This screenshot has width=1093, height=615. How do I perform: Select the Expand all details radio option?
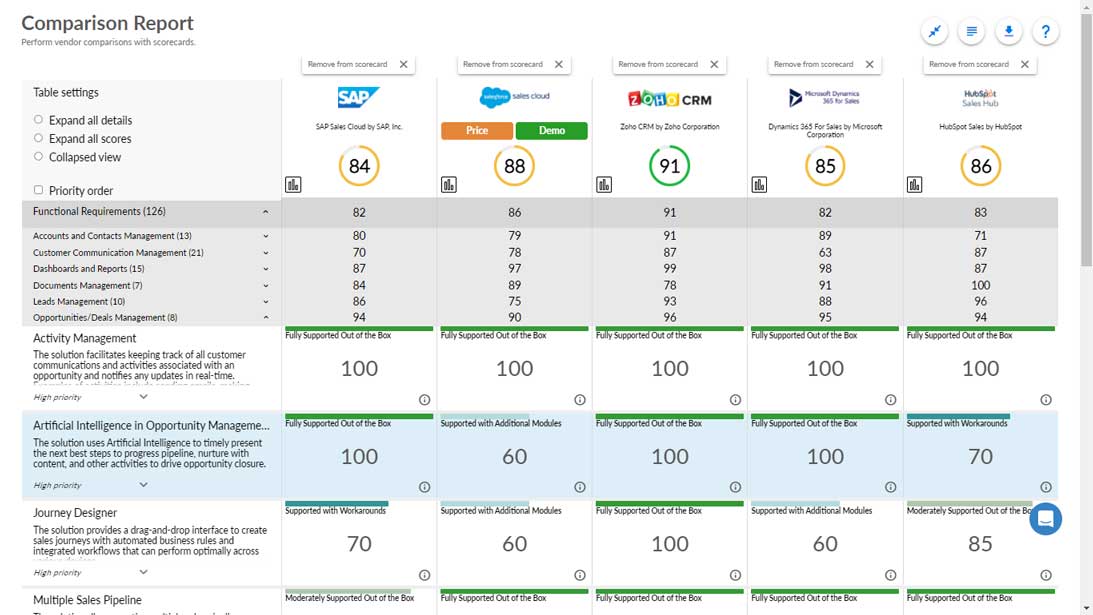pos(39,120)
